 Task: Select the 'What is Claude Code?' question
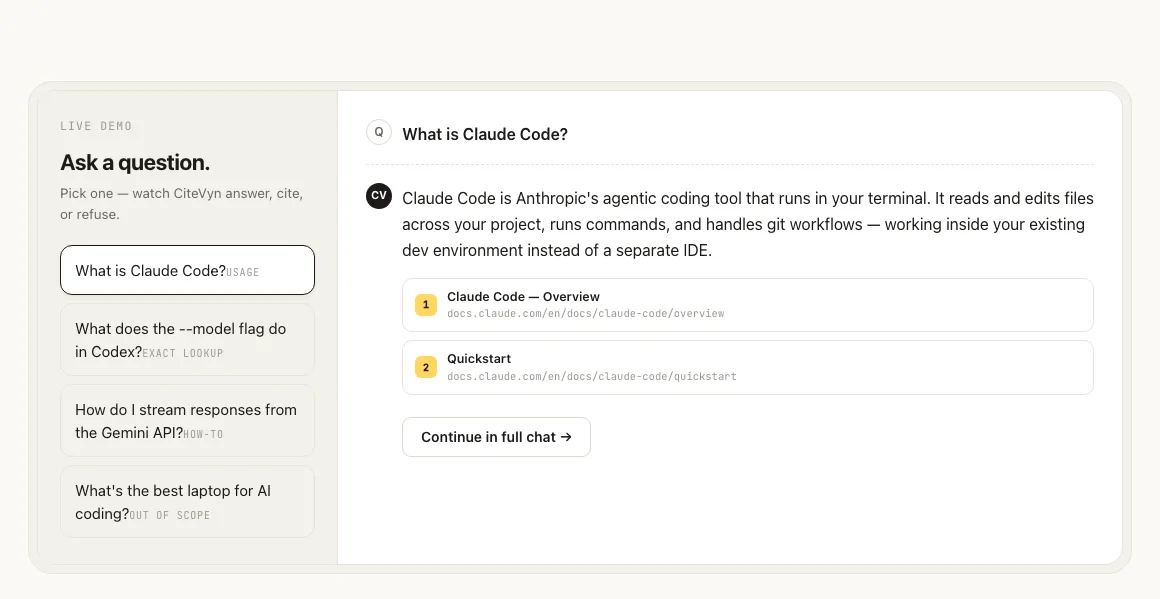coord(187,270)
